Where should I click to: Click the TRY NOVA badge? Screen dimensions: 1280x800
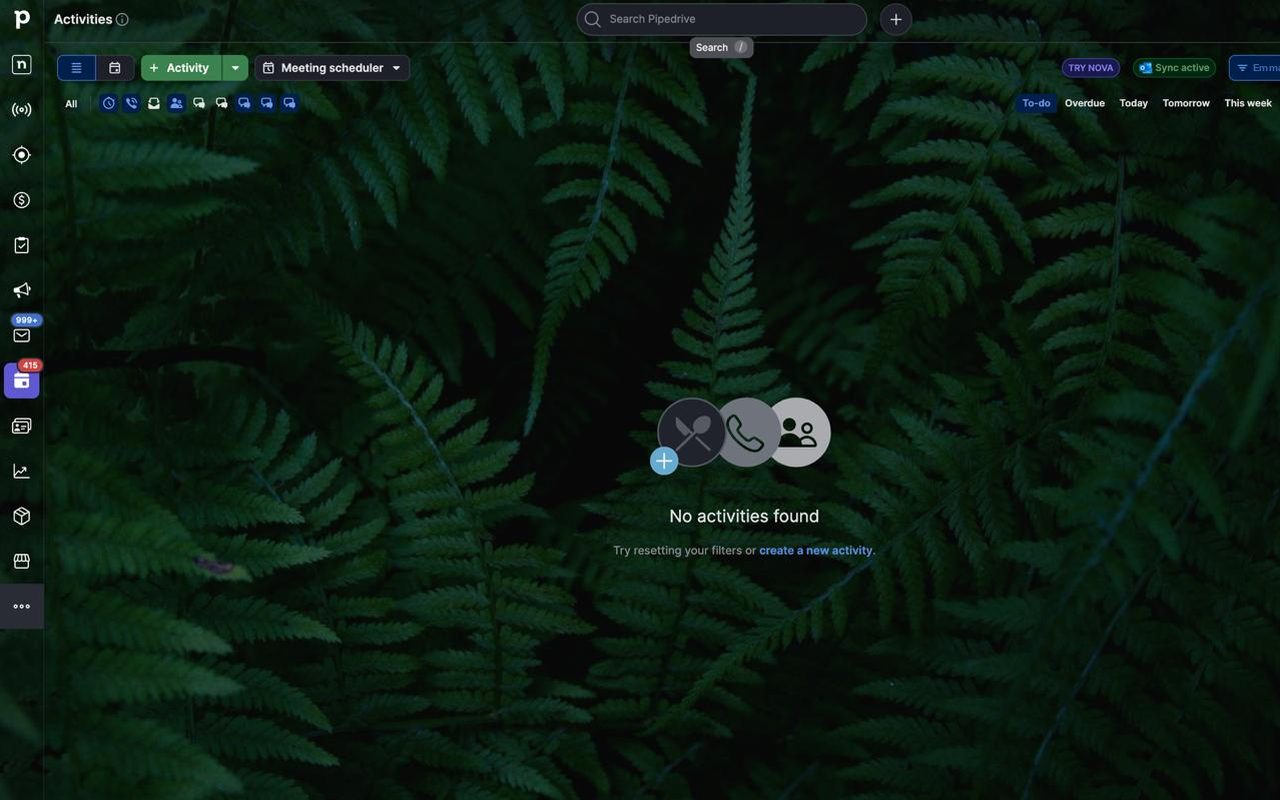pyautogui.click(x=1090, y=68)
